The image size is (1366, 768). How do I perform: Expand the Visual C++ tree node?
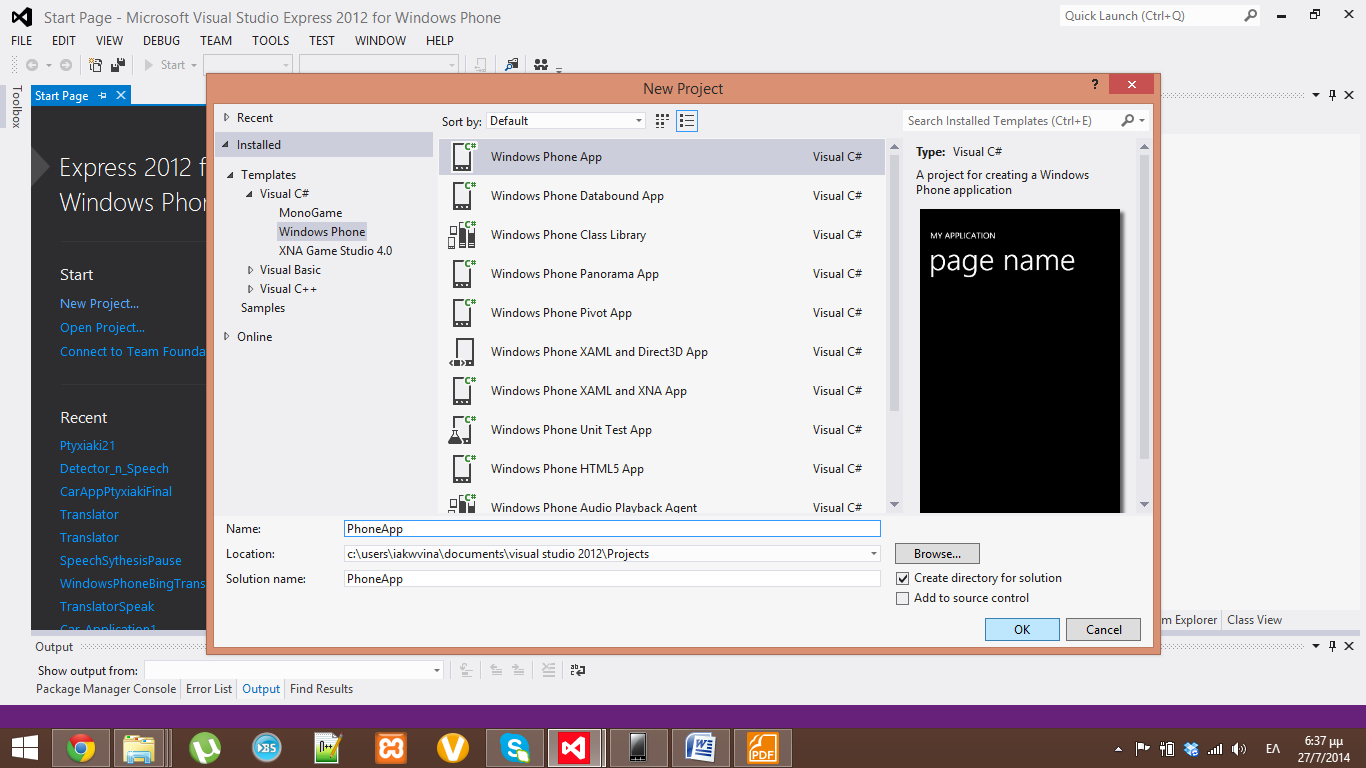point(250,289)
